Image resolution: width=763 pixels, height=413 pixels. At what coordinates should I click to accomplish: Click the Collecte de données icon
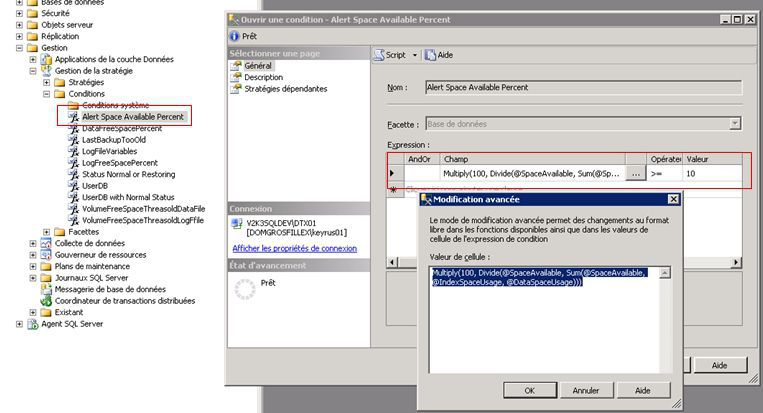[x=46, y=243]
